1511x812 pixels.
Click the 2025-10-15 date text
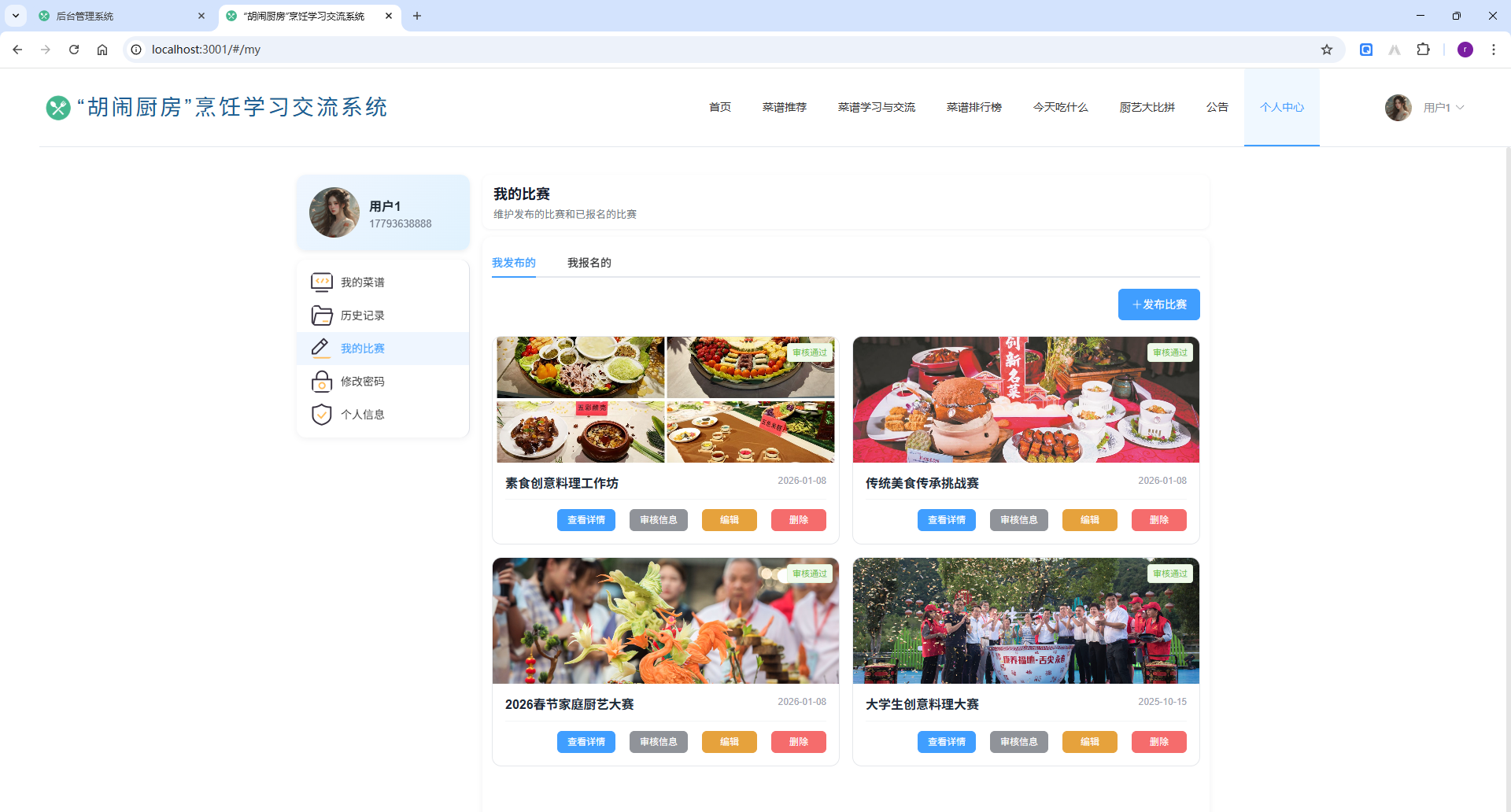pyautogui.click(x=1162, y=702)
